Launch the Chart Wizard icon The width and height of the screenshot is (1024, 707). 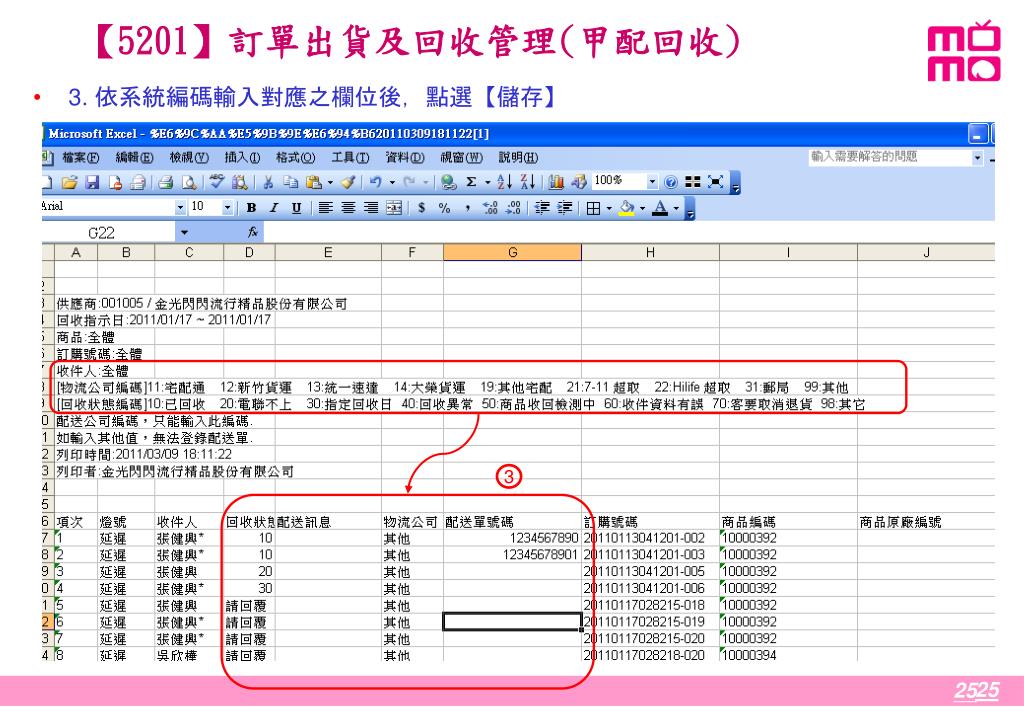(556, 182)
